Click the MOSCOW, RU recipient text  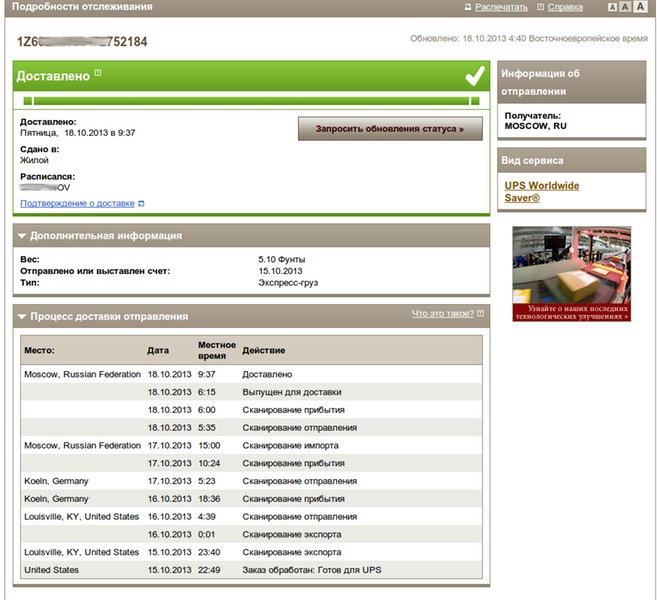535,126
